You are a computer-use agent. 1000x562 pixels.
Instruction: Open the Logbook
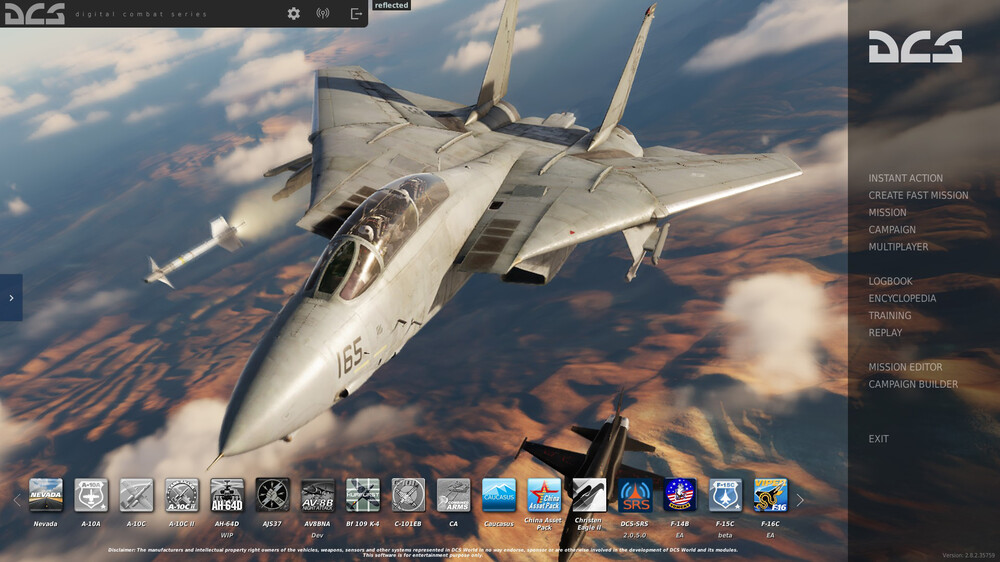(x=890, y=281)
